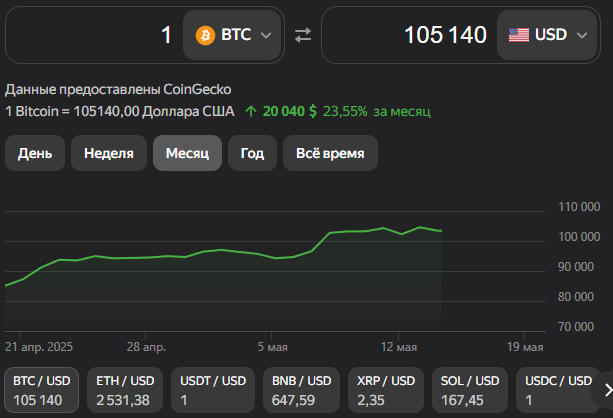Viewport: 613px width, 418px height.
Task: Click the 21 апр. 2025 axis label
Action: (x=39, y=347)
